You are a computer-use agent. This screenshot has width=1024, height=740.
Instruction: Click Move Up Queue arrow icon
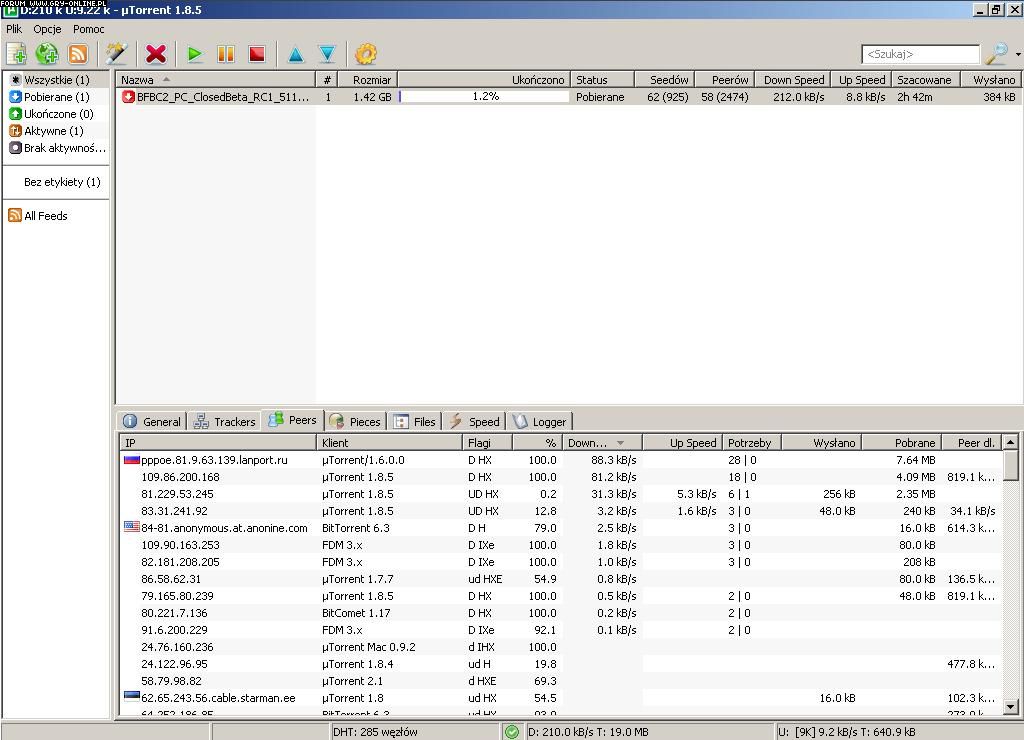click(x=296, y=54)
